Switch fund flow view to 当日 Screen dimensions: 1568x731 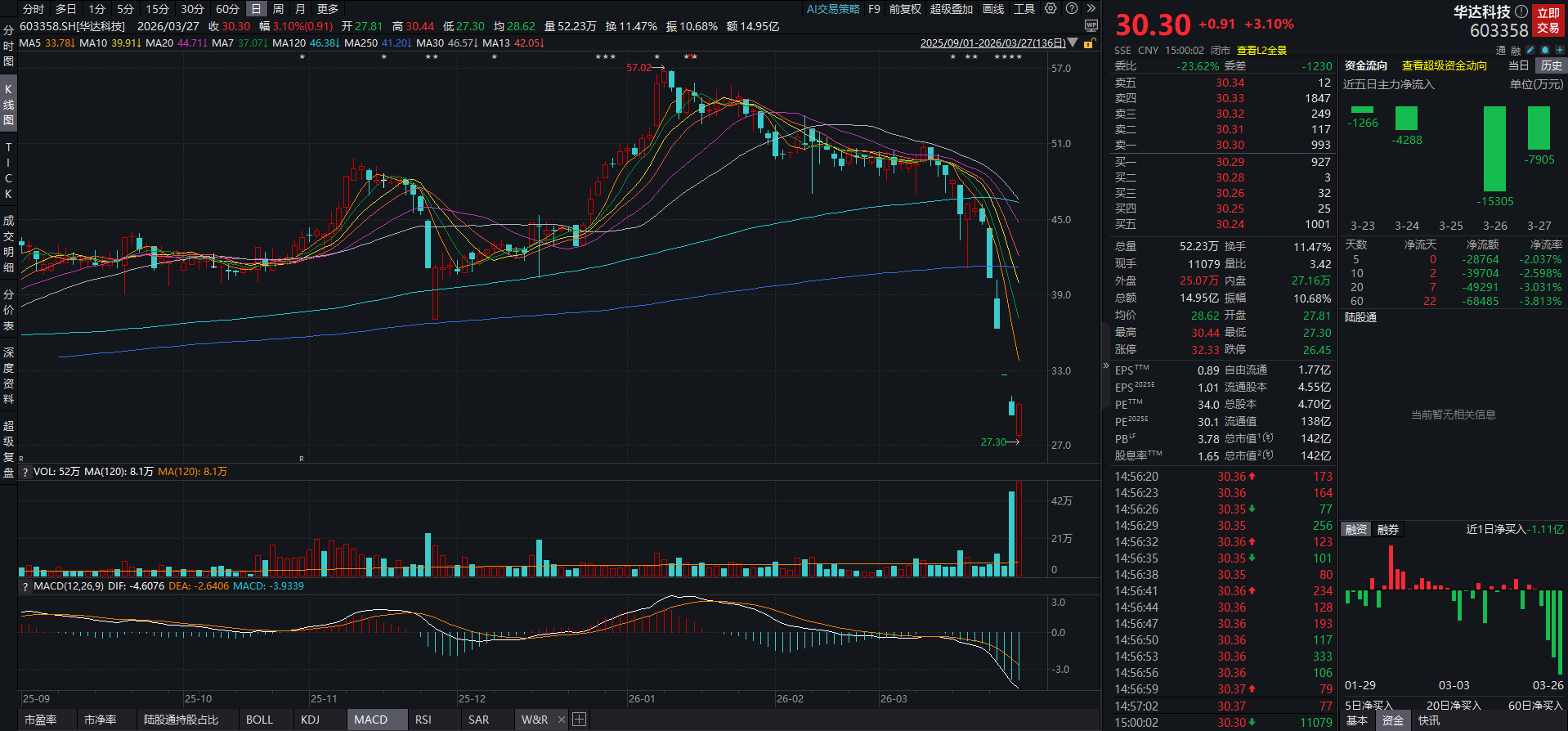(x=1518, y=65)
